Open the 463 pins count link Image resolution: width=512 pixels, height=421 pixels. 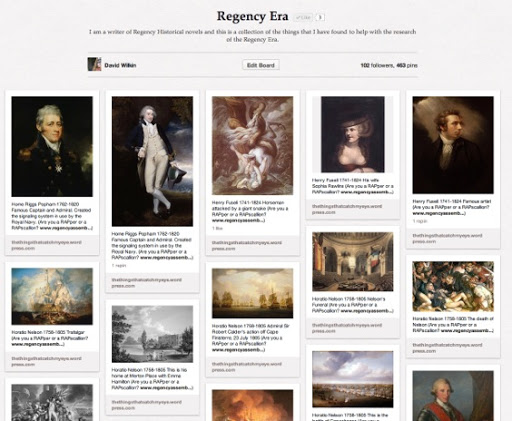tap(407, 65)
